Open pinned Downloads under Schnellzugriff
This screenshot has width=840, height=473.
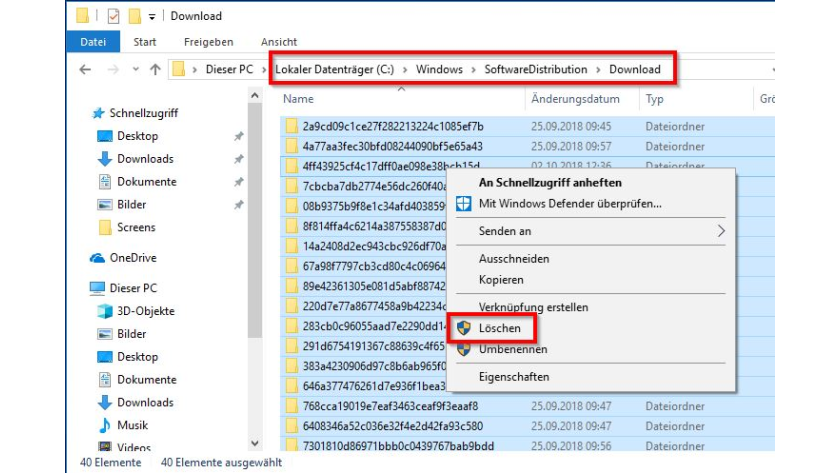pyautogui.click(x=145, y=159)
